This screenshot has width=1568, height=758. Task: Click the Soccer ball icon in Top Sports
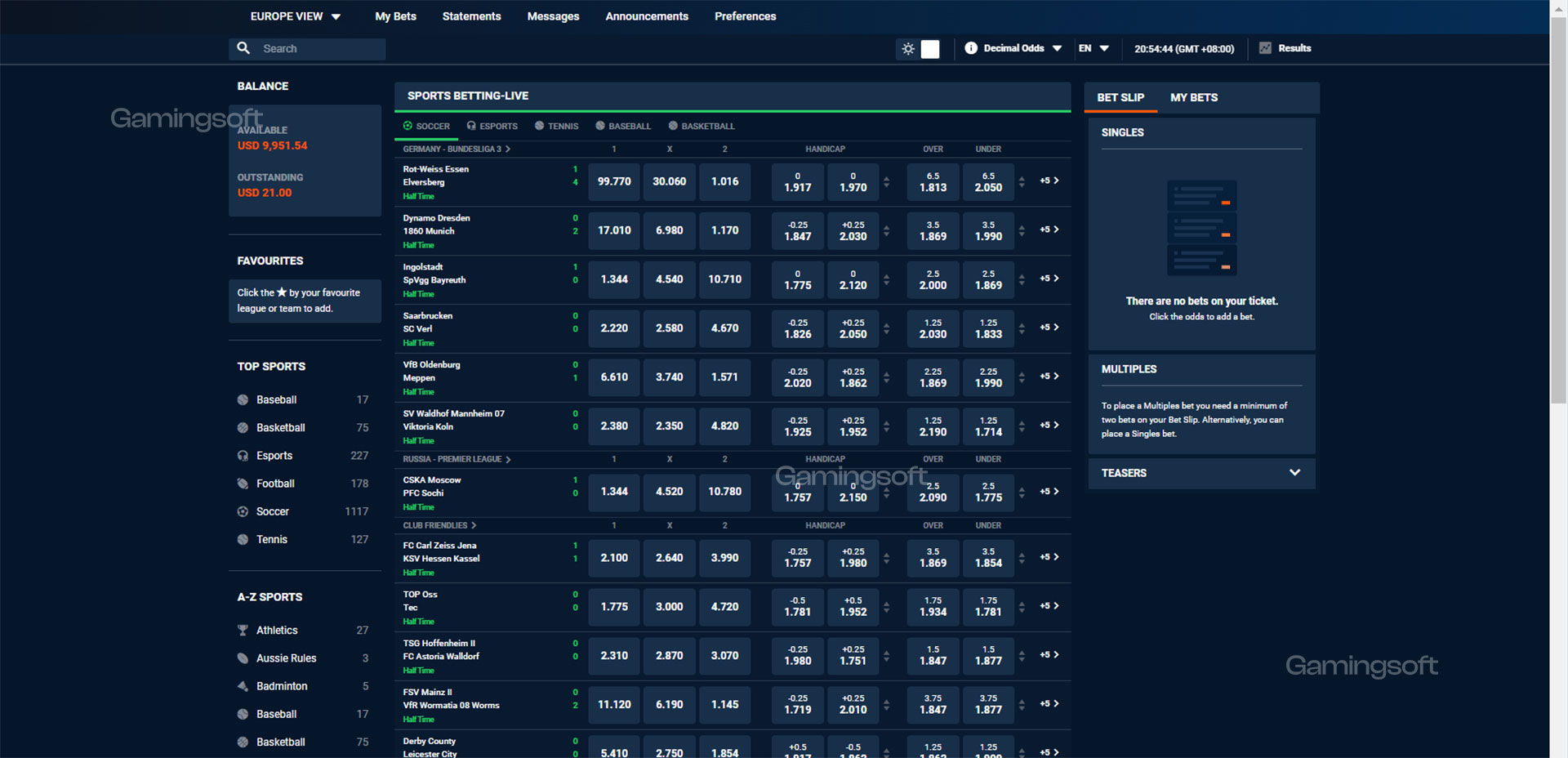(243, 511)
